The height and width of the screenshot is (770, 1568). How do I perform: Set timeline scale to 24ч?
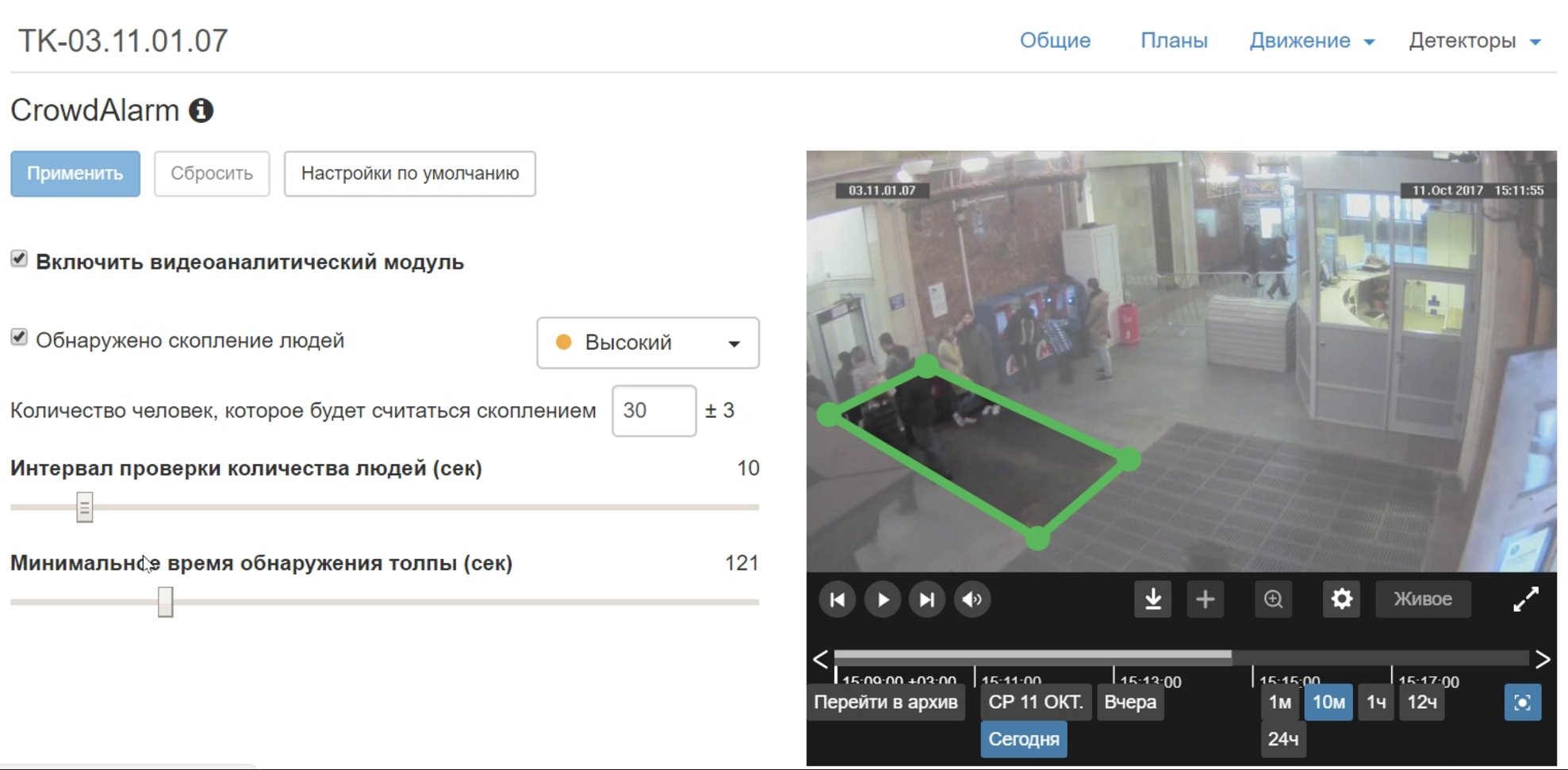[1282, 739]
